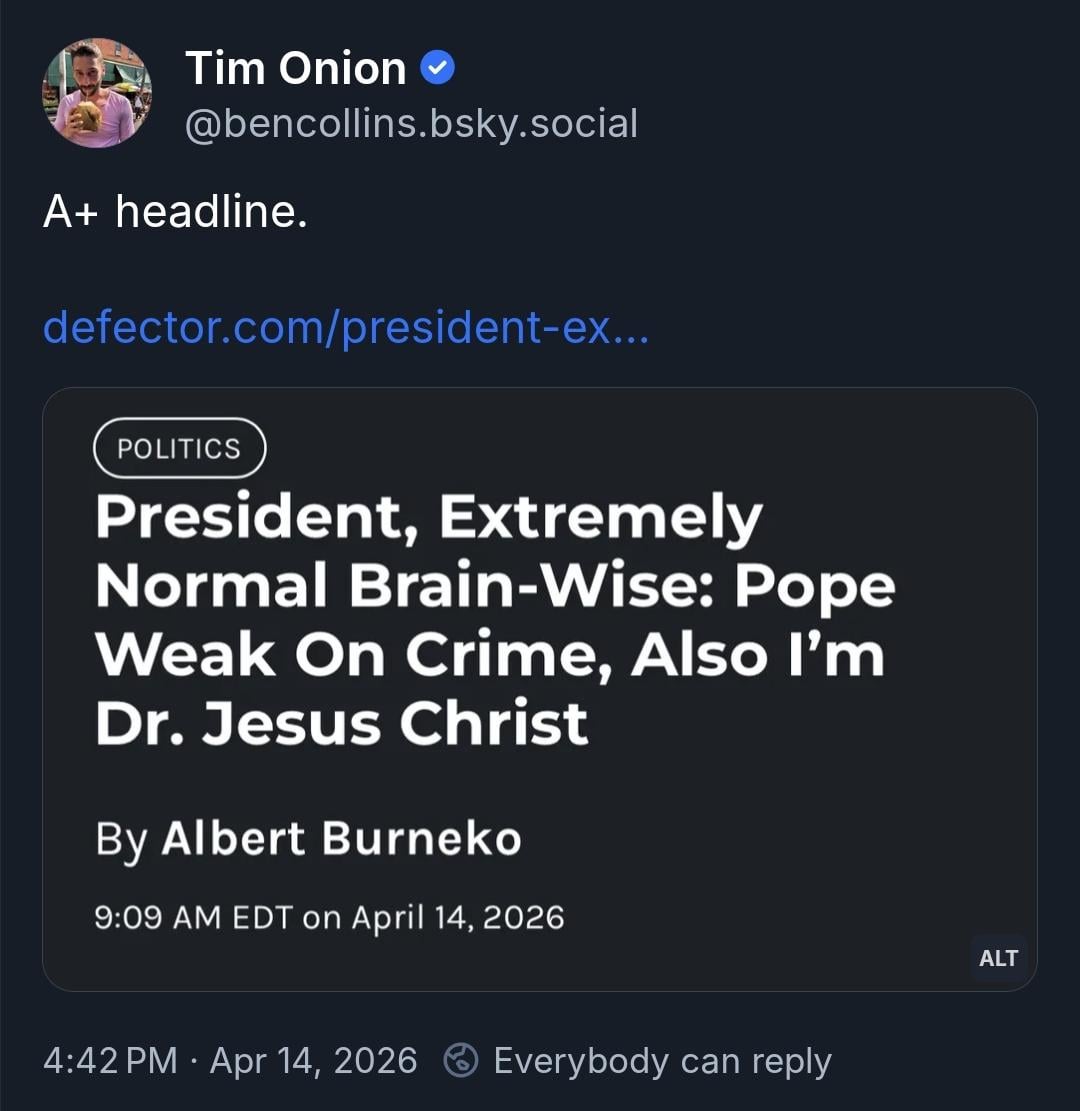Click "April 14, 2026" in the article dateline
1080x1111 pixels.
pos(457,917)
